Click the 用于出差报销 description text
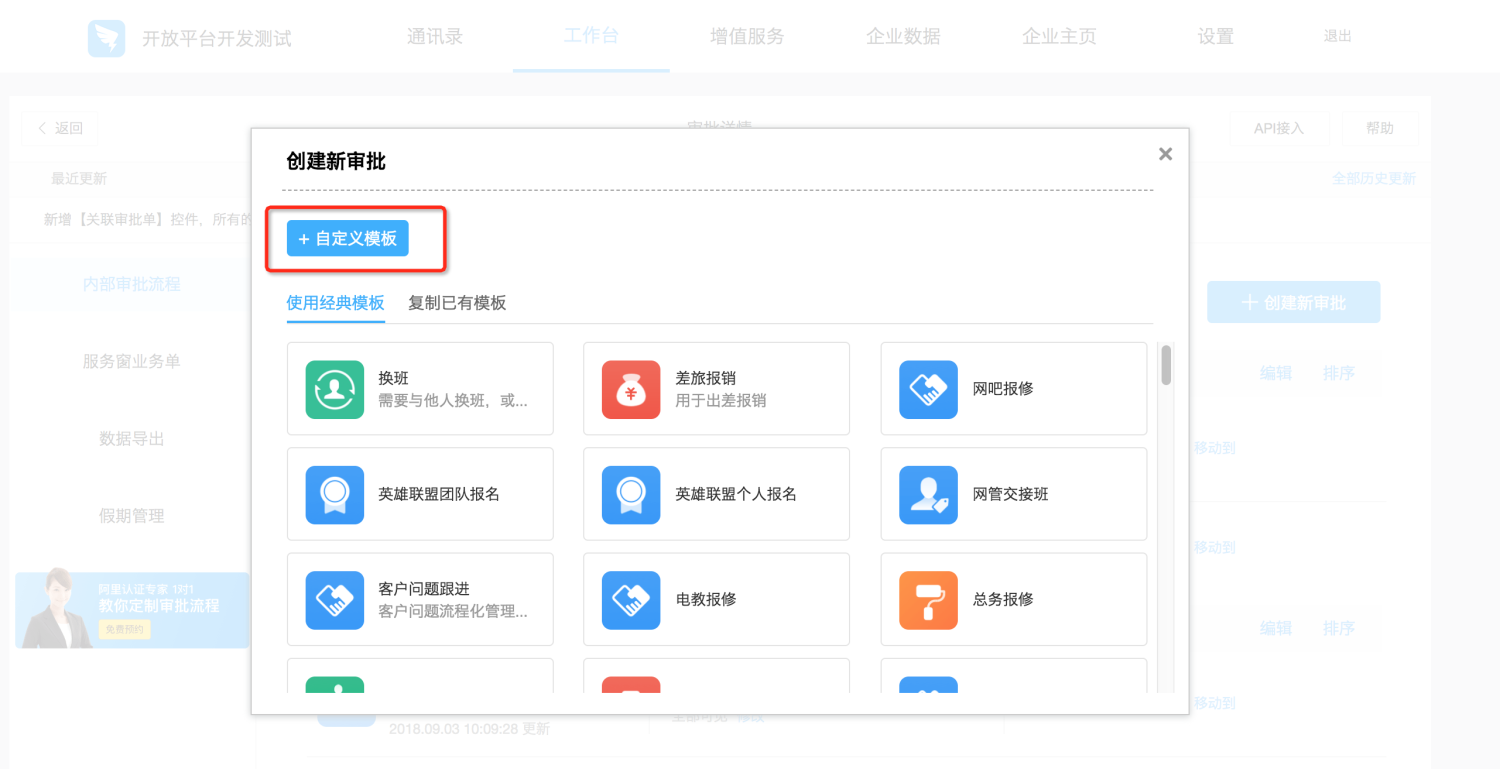The width and height of the screenshot is (1500, 769). (721, 400)
